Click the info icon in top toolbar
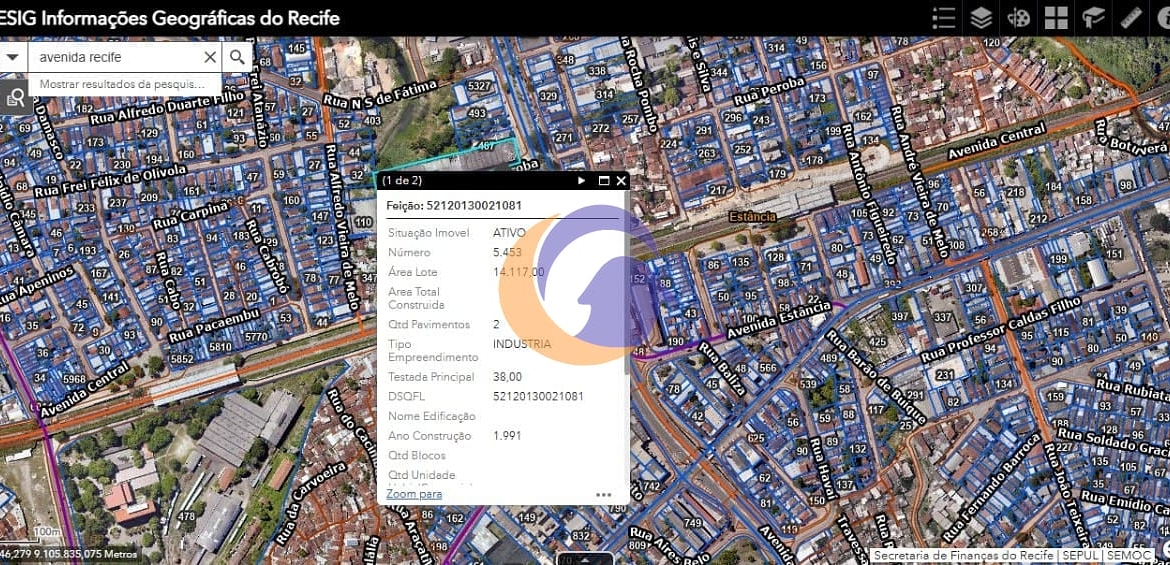Screen dimensions: 1170x565 pyautogui.click(x=1161, y=18)
